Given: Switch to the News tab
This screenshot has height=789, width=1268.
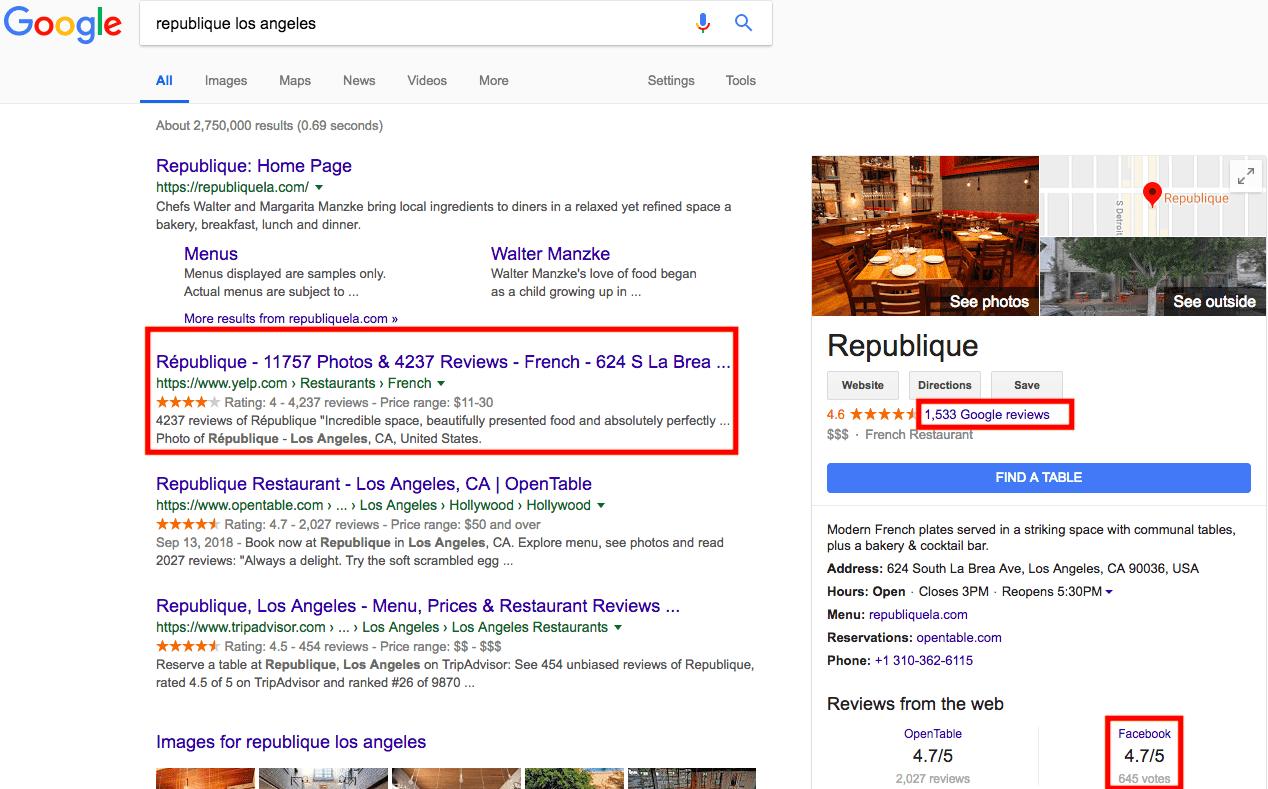Looking at the screenshot, I should coord(359,81).
